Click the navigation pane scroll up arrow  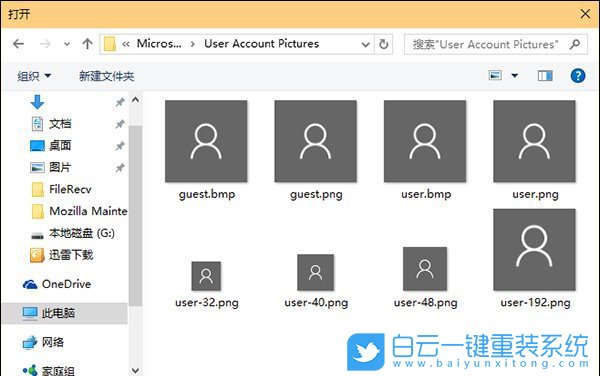(x=135, y=100)
